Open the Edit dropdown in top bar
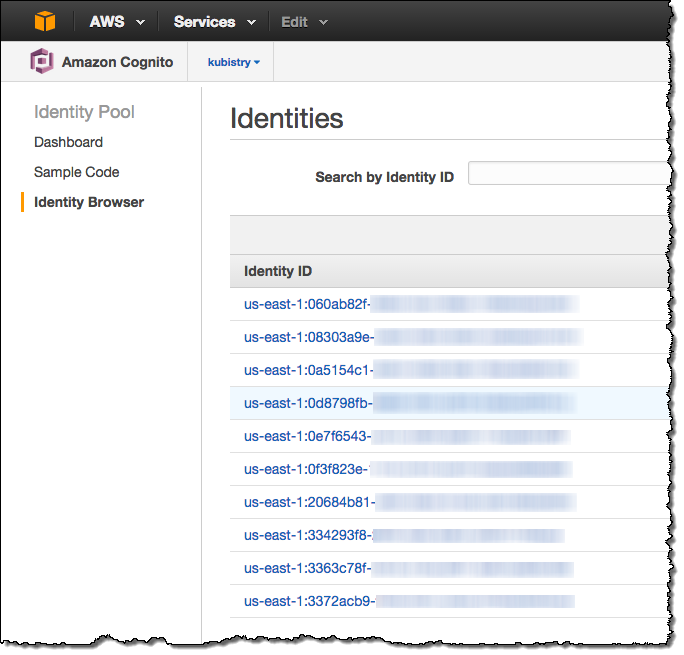The height and width of the screenshot is (655, 684). point(303,22)
